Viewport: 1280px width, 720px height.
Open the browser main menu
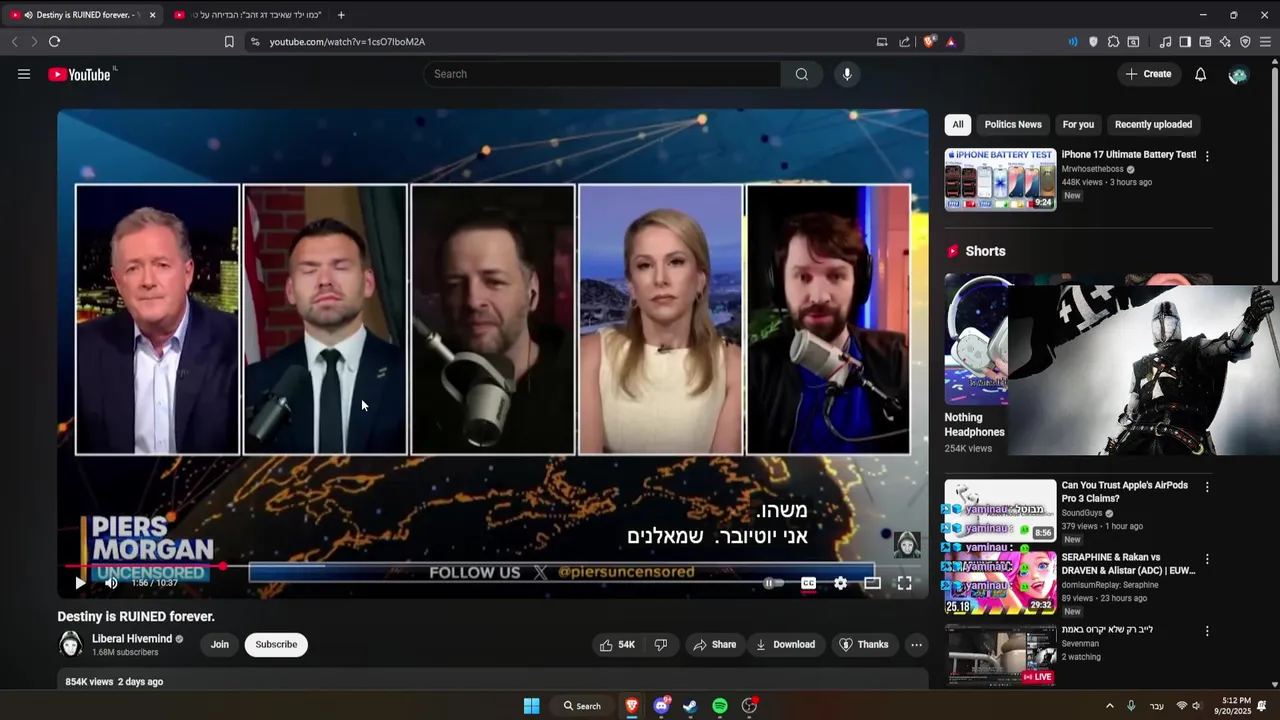pyautogui.click(x=1265, y=42)
